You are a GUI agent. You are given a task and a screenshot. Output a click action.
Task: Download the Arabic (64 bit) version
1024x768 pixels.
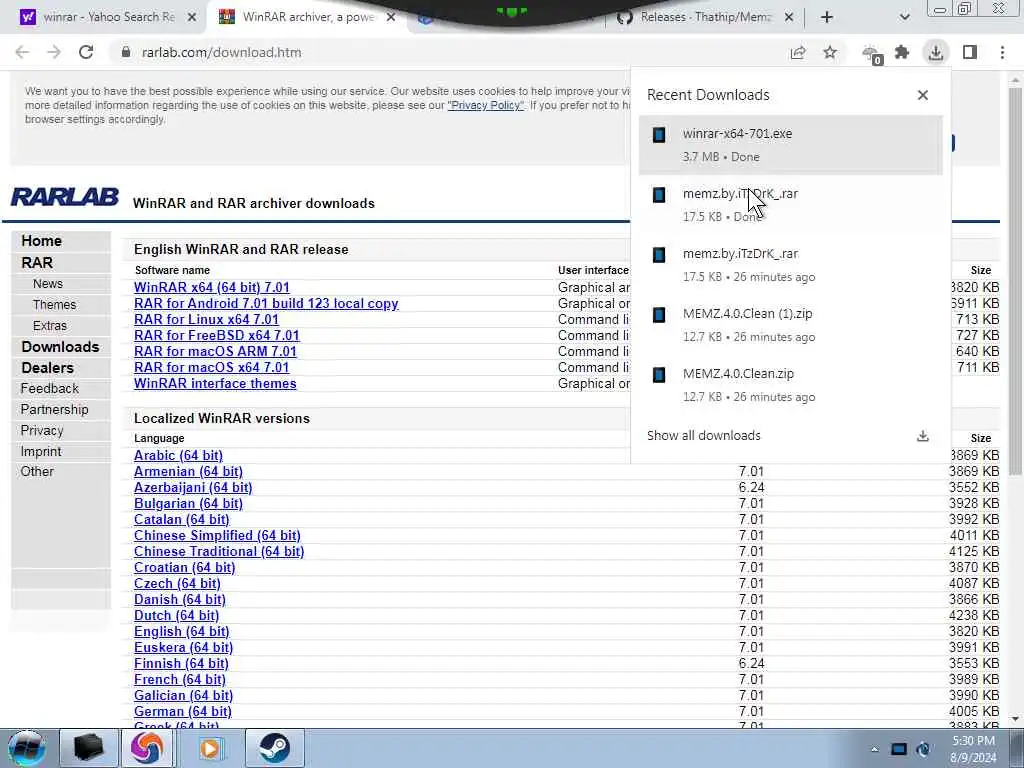tap(178, 455)
